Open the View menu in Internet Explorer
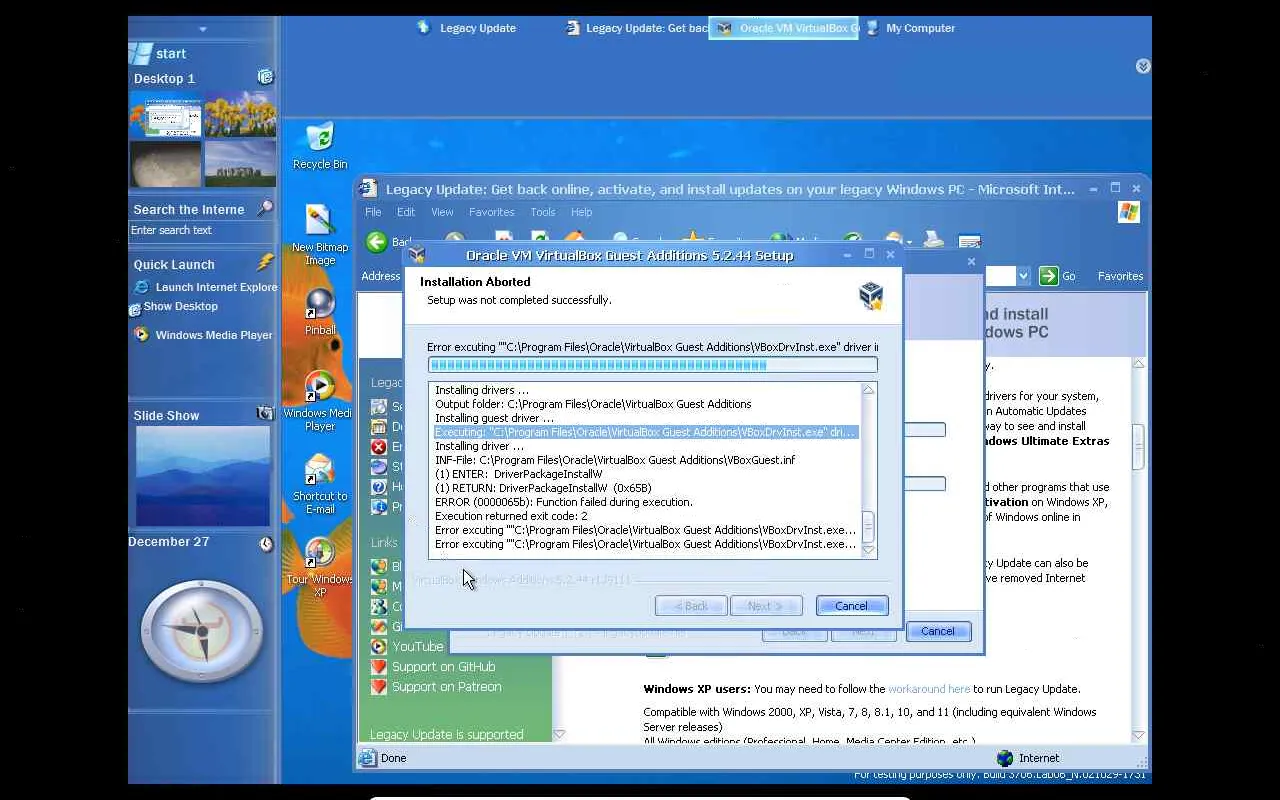Image resolution: width=1280 pixels, height=800 pixels. click(442, 212)
